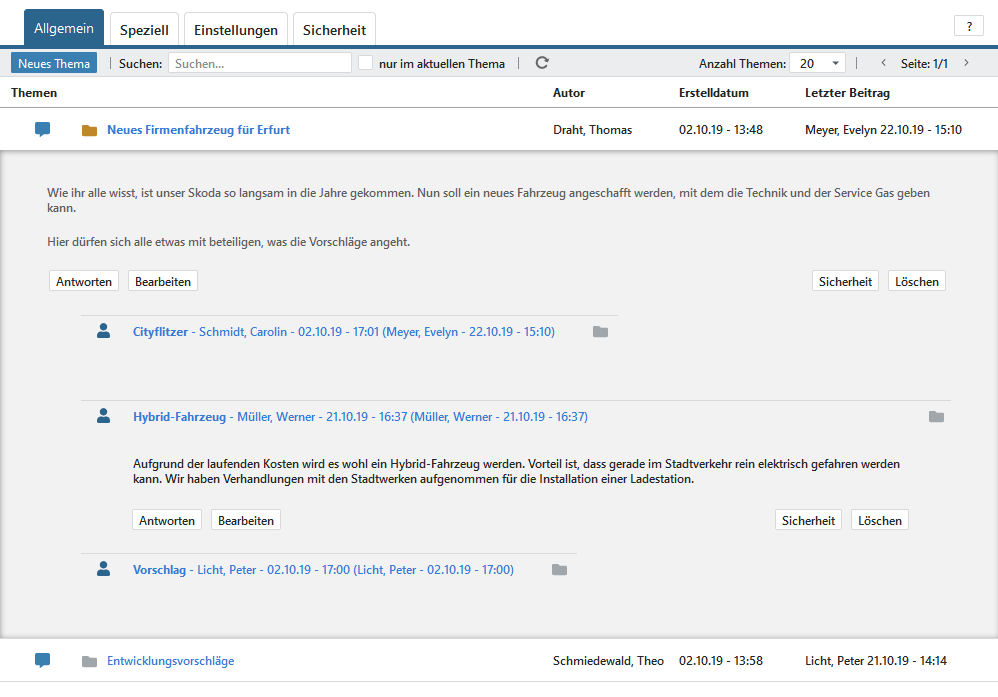The image size is (998, 697).
Task: Click speech bubble icon beside Neues Firmenfahrzeug
Action: pyautogui.click(x=42, y=130)
